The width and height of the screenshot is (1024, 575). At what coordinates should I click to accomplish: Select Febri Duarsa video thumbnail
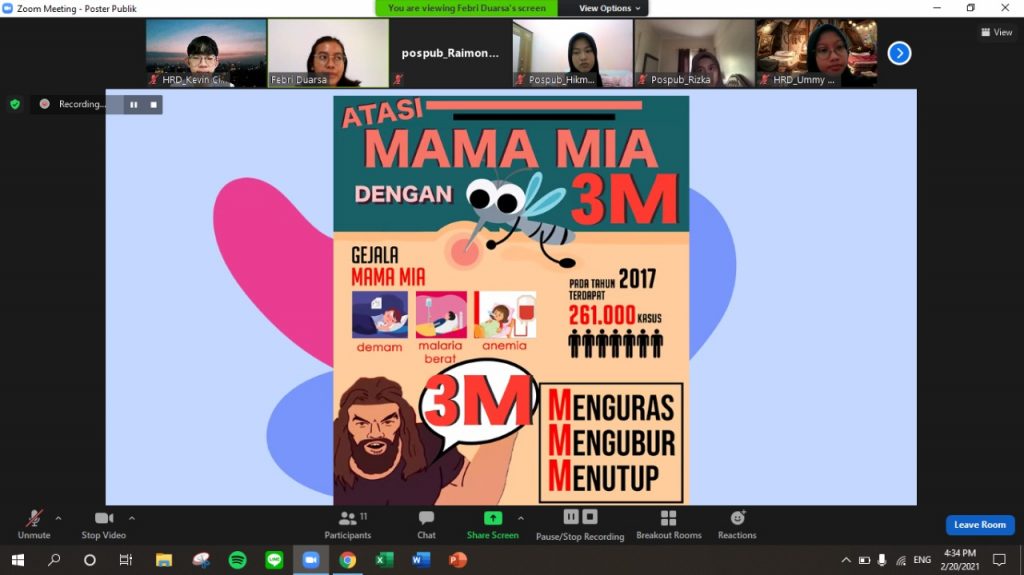[x=328, y=53]
